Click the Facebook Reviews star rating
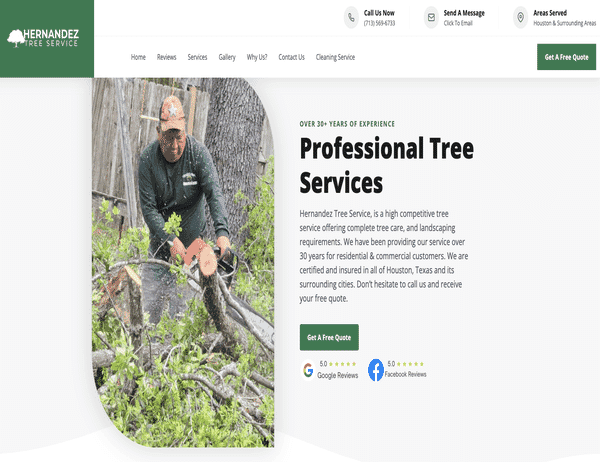600x462 pixels. 410,364
